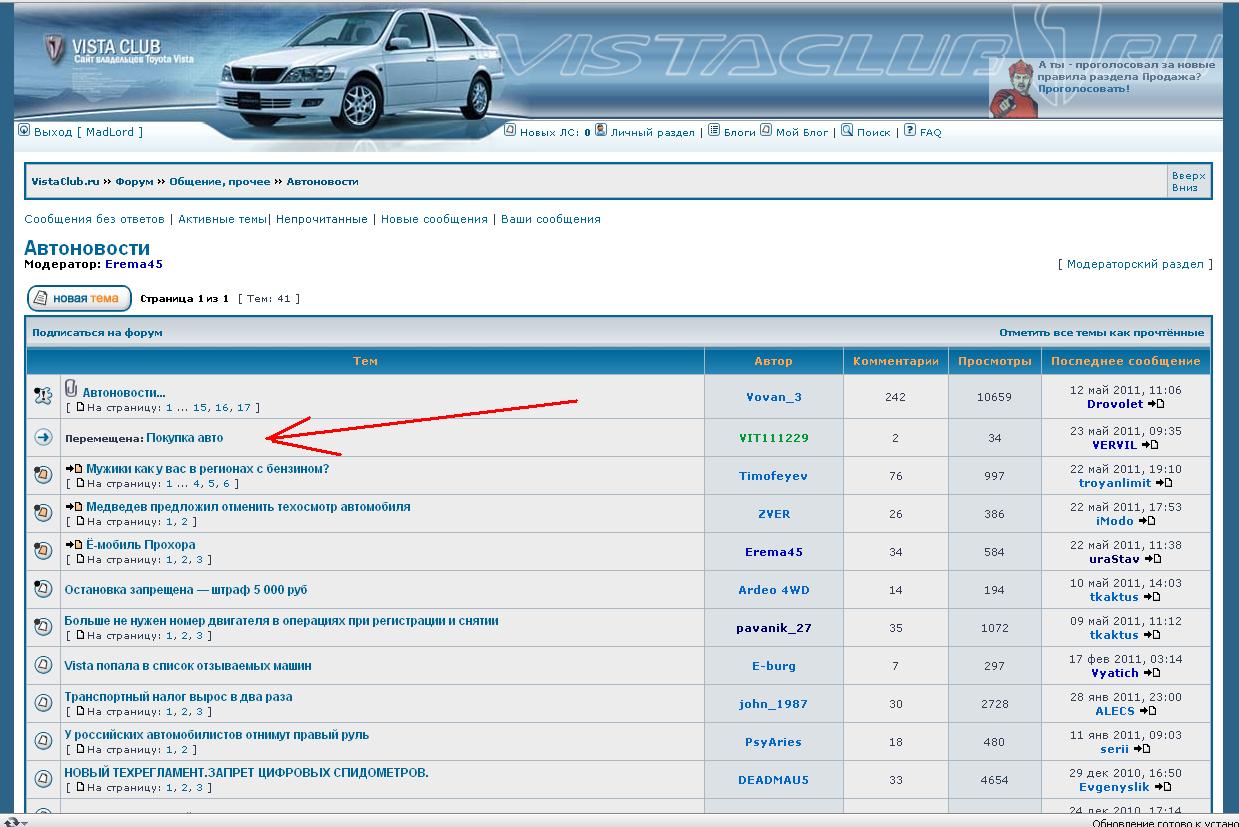Click the search magnifier icon beside Поиск
The image size is (1239, 827).
tap(847, 131)
